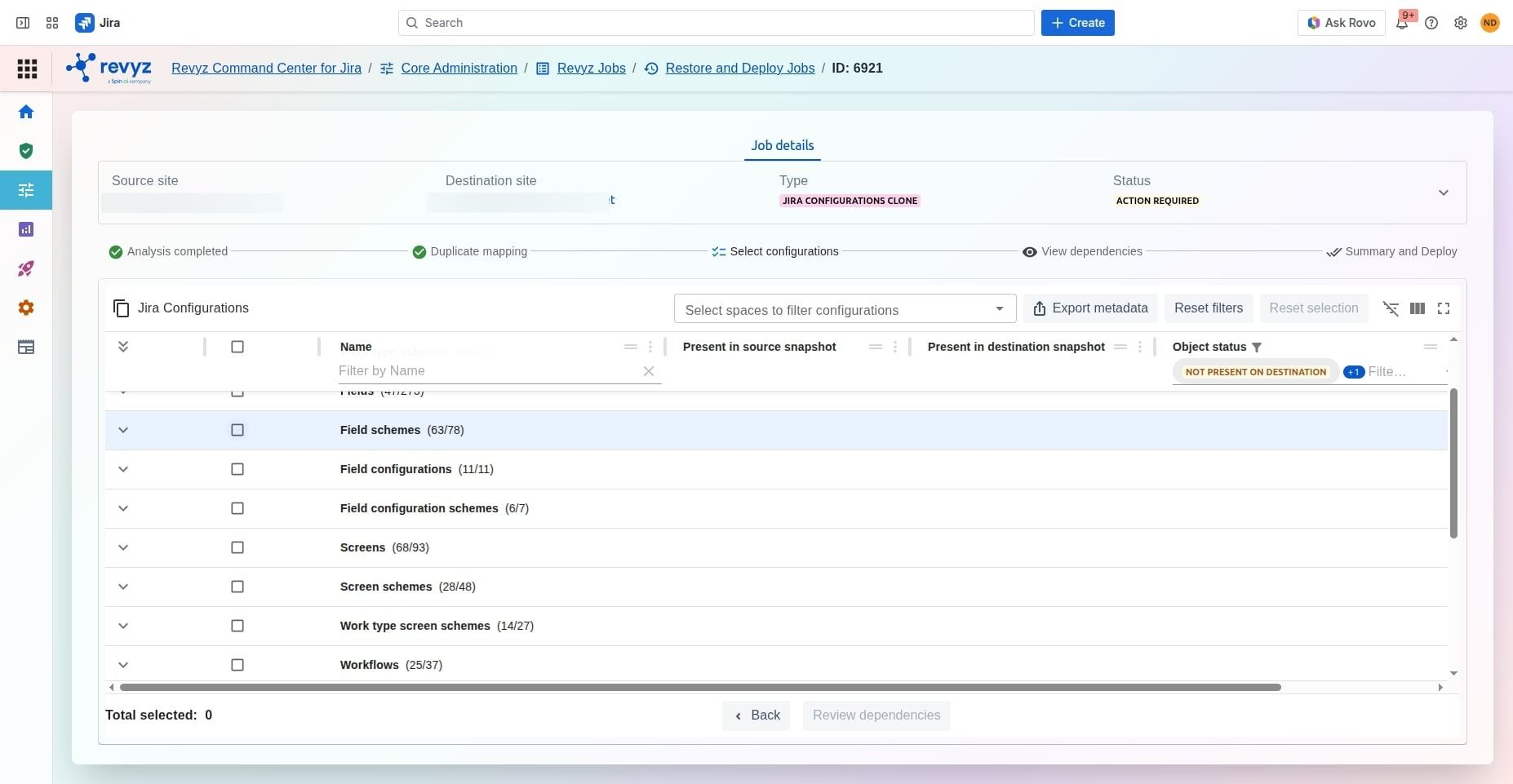The width and height of the screenshot is (1513, 784).
Task: Go to Summary and Deploy step
Action: tap(1391, 251)
